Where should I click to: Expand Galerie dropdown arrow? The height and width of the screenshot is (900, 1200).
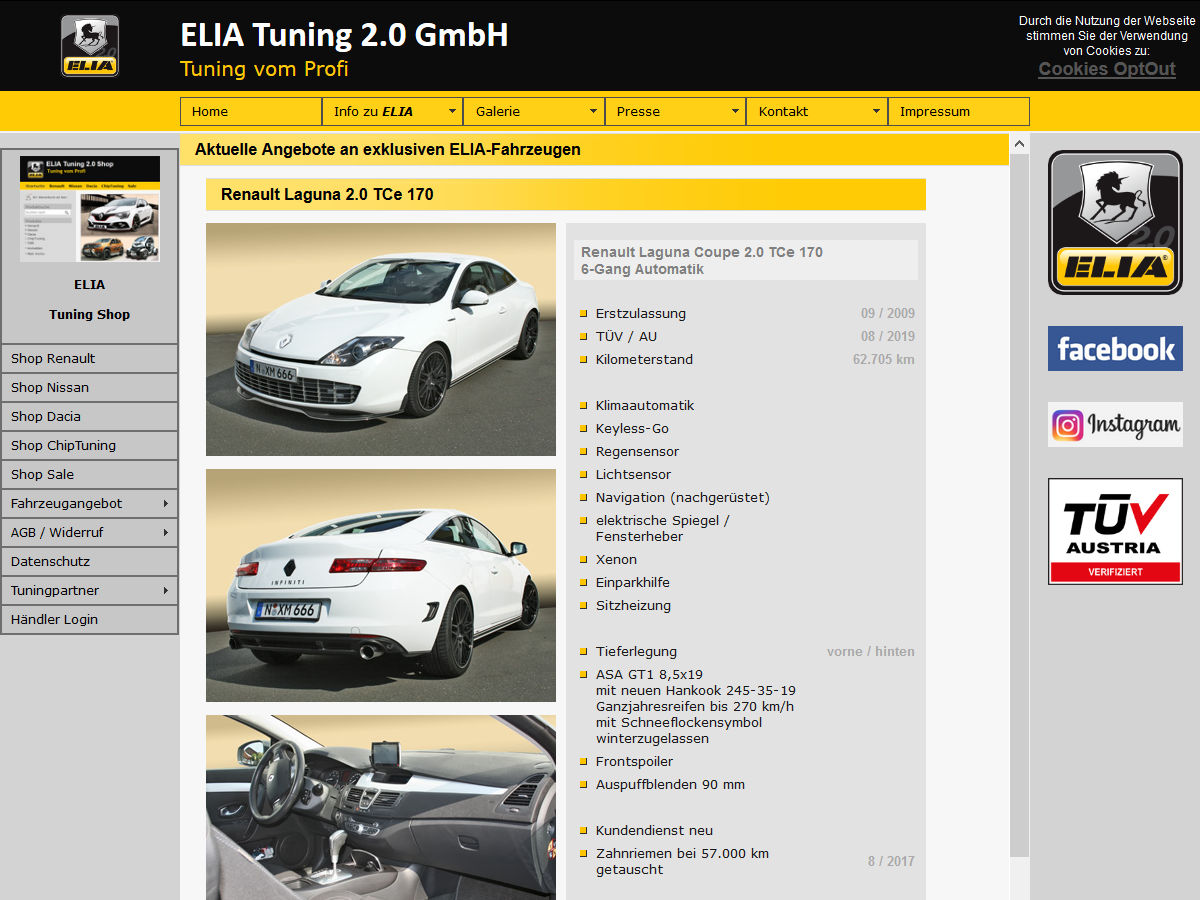pyautogui.click(x=593, y=111)
